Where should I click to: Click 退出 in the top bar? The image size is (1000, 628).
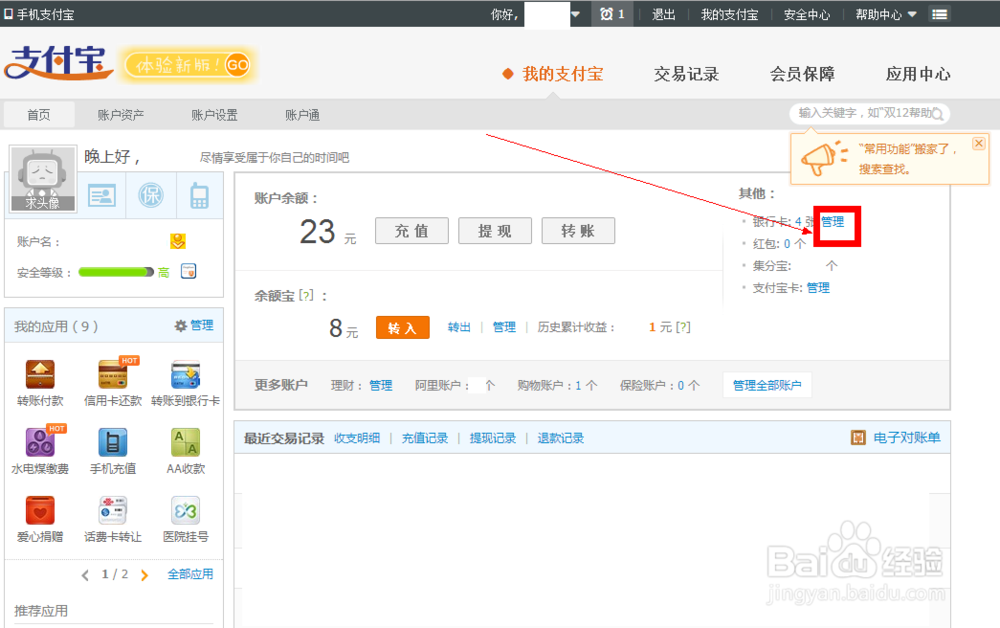pos(663,14)
